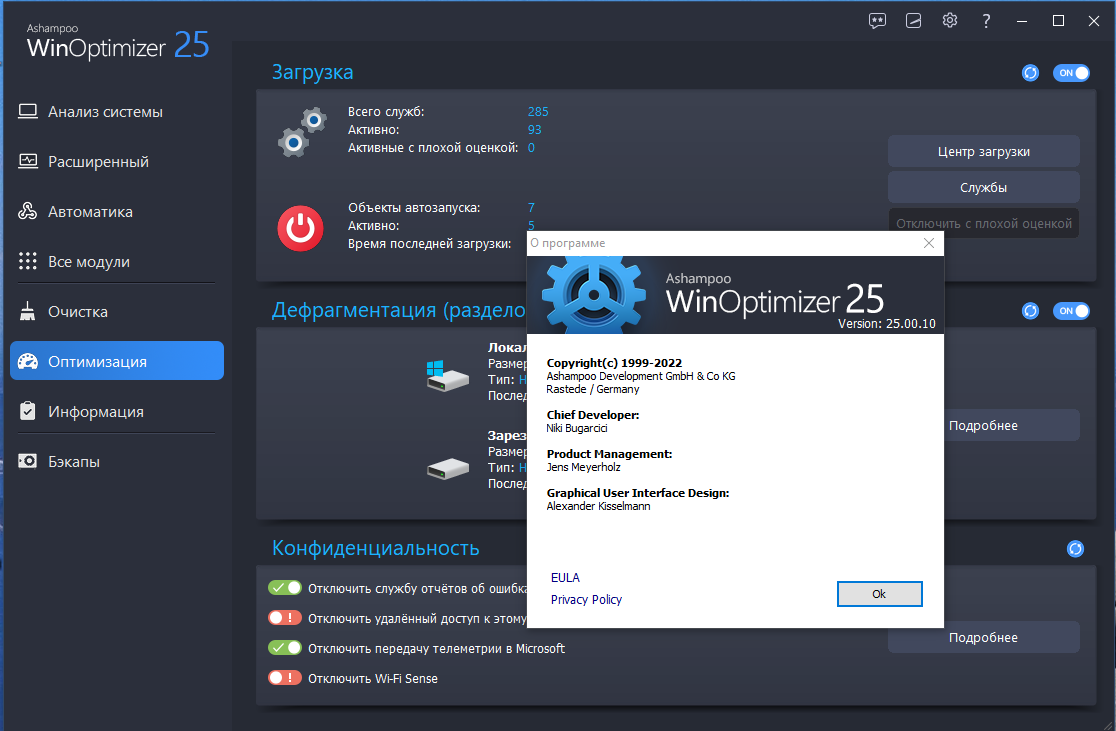Open help question mark icon
Viewport: 1116px width, 731px height.
pyautogui.click(x=986, y=21)
